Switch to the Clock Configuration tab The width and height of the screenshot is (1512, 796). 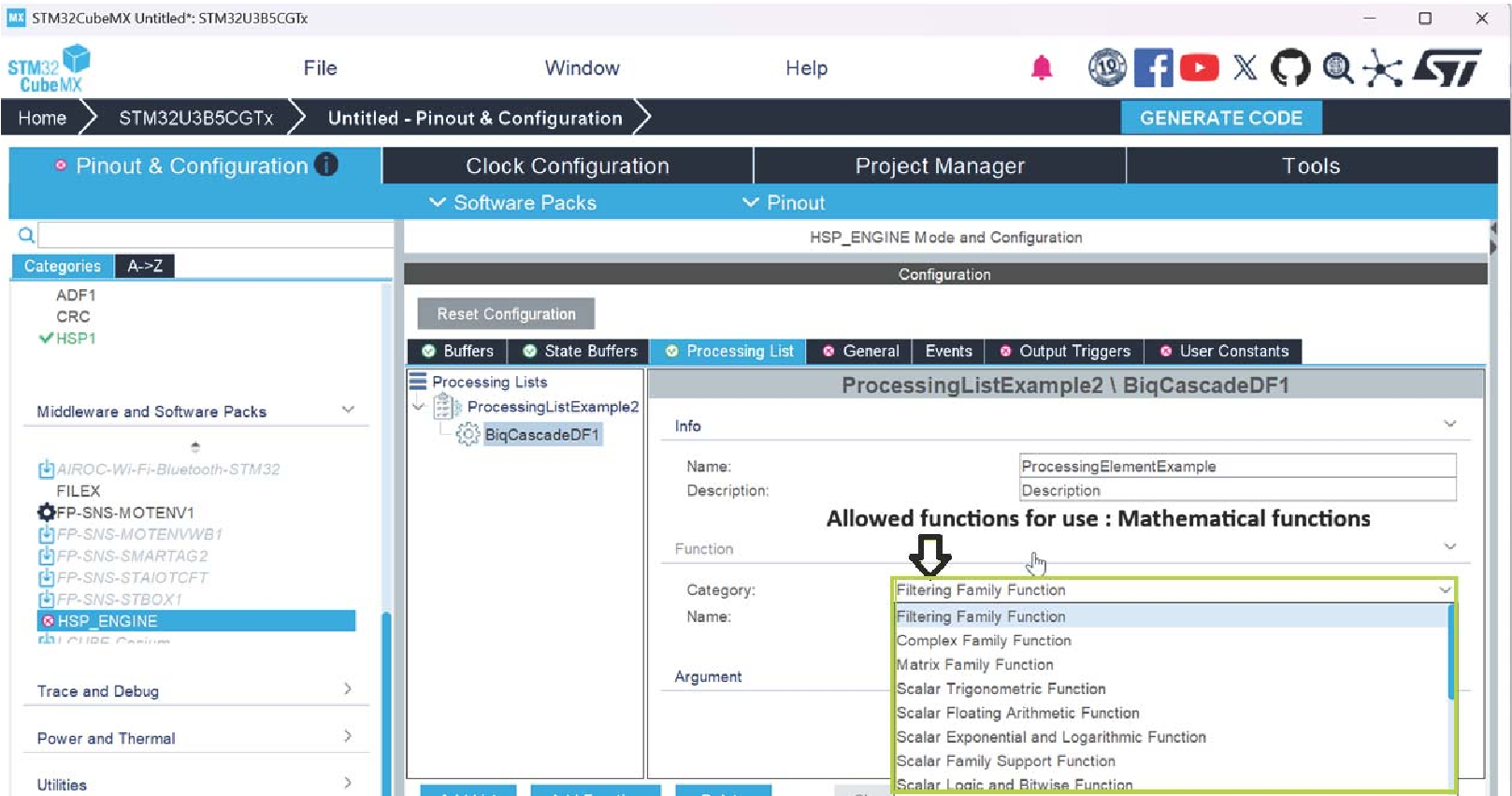(568, 166)
